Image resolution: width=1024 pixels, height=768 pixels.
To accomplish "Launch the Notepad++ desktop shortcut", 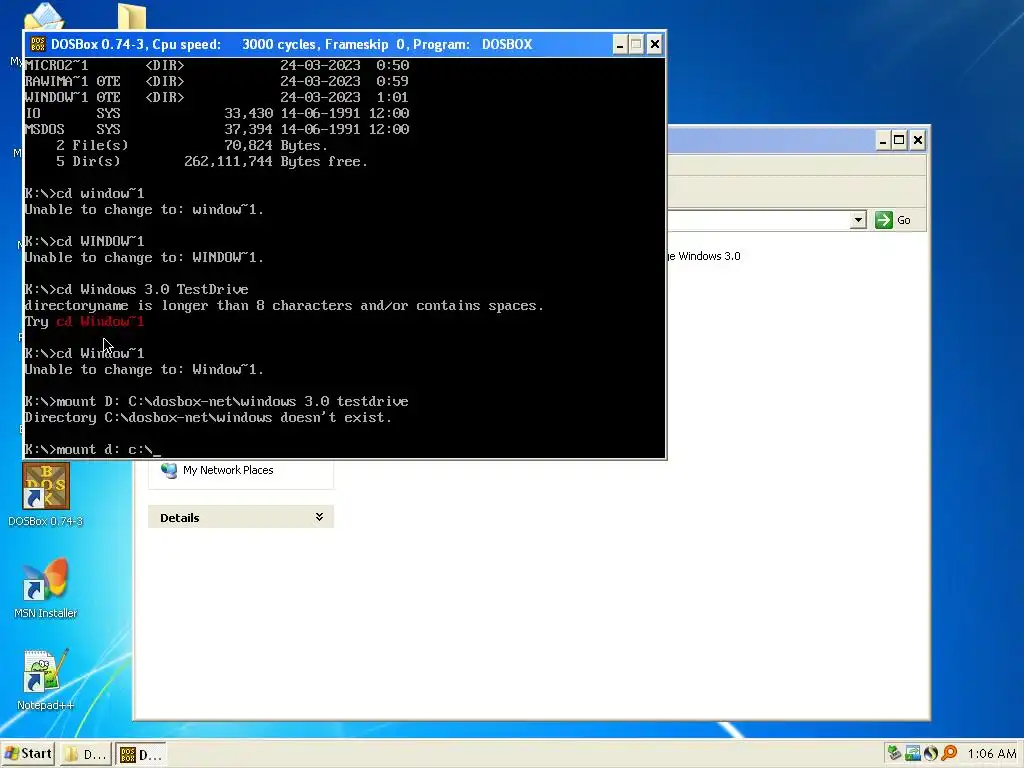I will pyautogui.click(x=46, y=680).
